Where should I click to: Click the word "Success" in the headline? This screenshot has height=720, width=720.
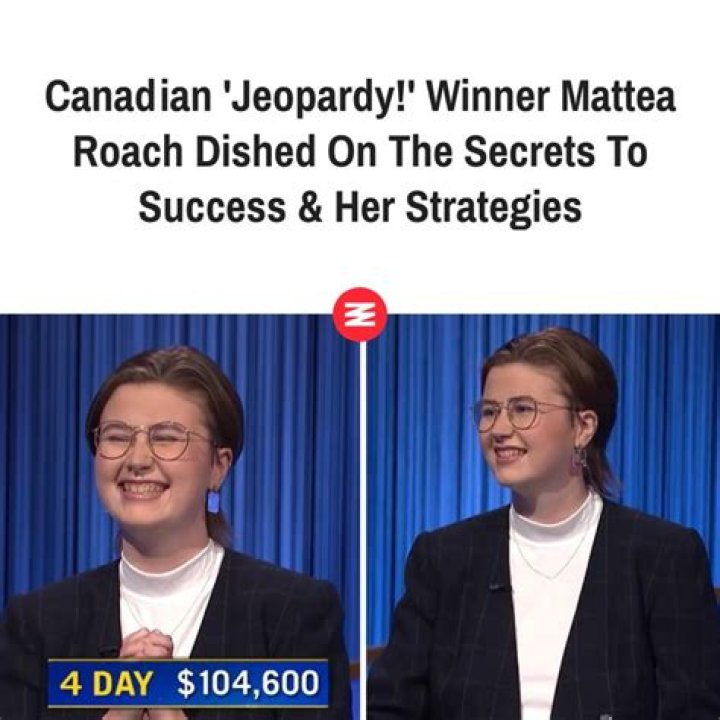[212, 208]
